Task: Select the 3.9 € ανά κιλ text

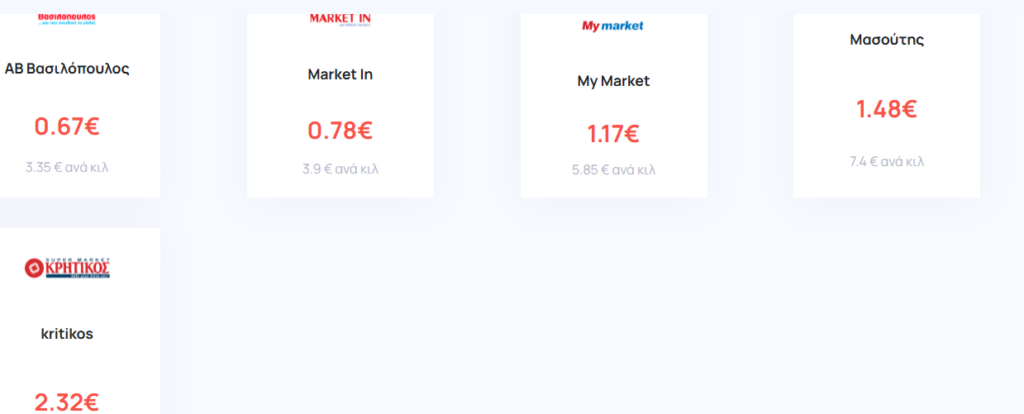Action: (x=340, y=170)
